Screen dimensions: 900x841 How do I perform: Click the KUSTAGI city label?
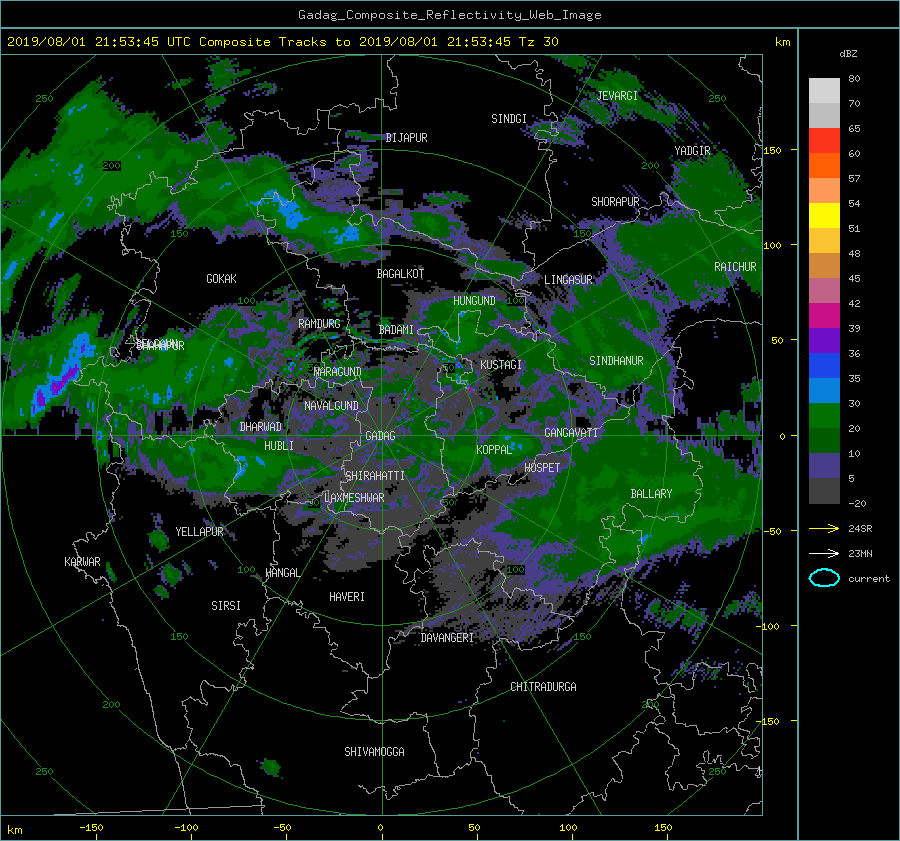tap(501, 365)
